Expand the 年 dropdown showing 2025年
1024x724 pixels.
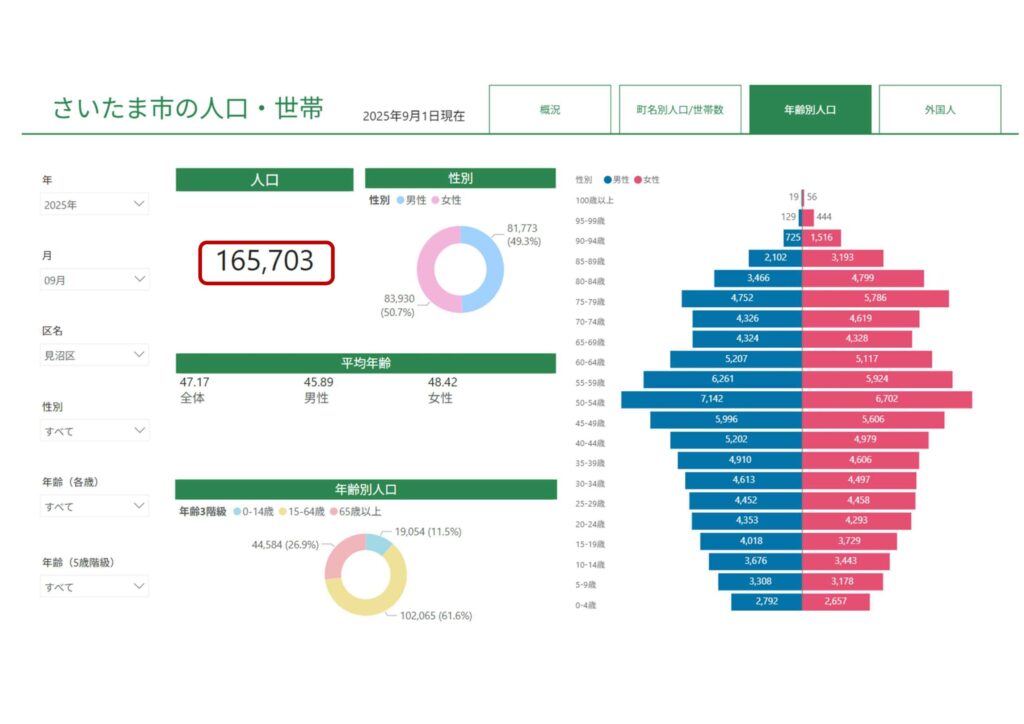click(x=95, y=204)
